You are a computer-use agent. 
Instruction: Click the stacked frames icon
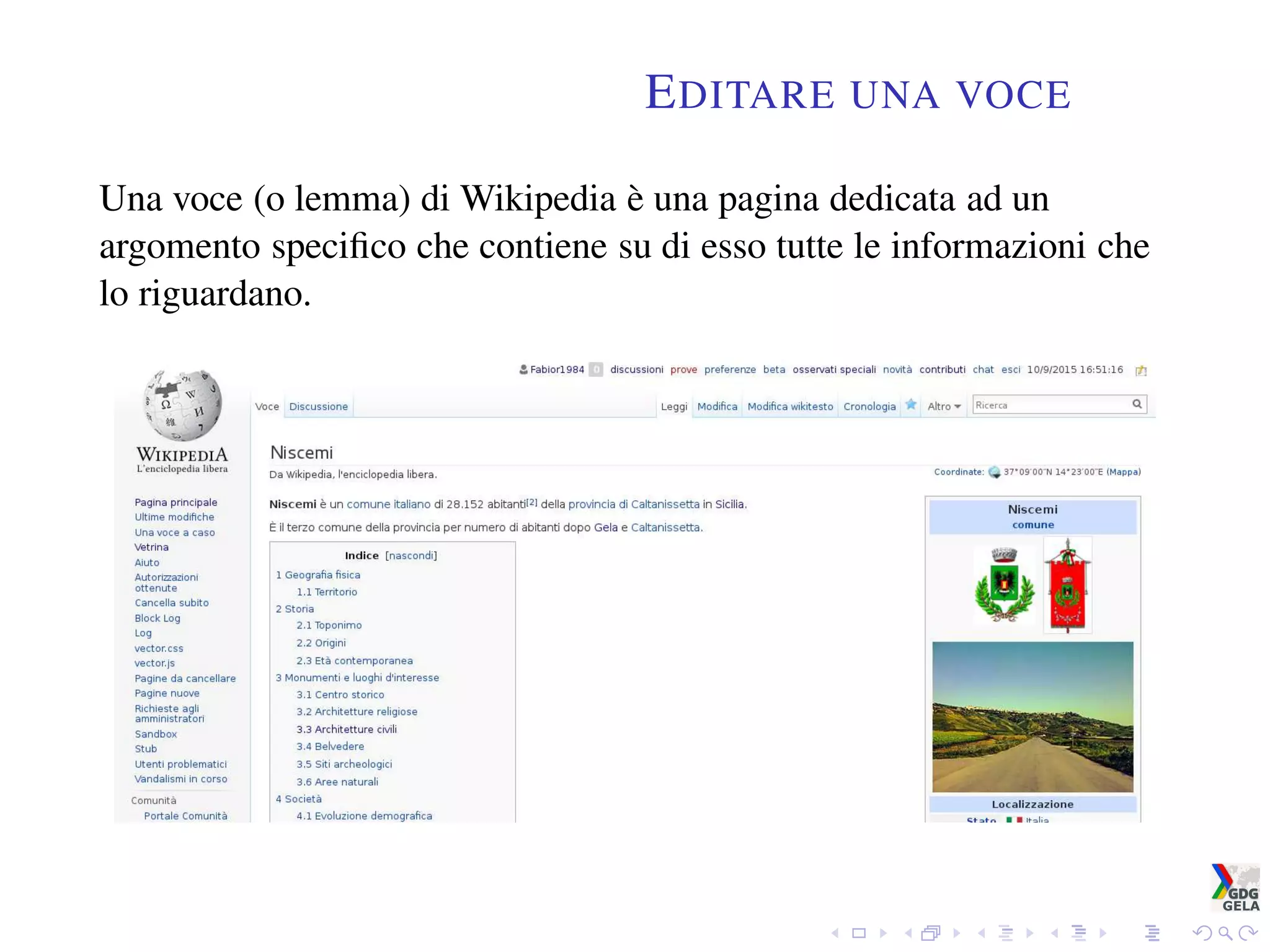coord(931,933)
